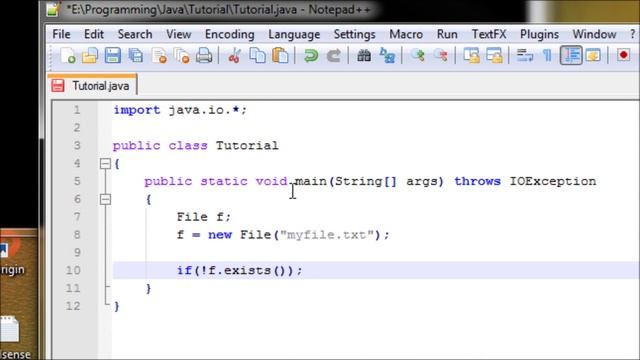This screenshot has width=640, height=360.
Task: Open the Macro menu
Action: coord(406,34)
